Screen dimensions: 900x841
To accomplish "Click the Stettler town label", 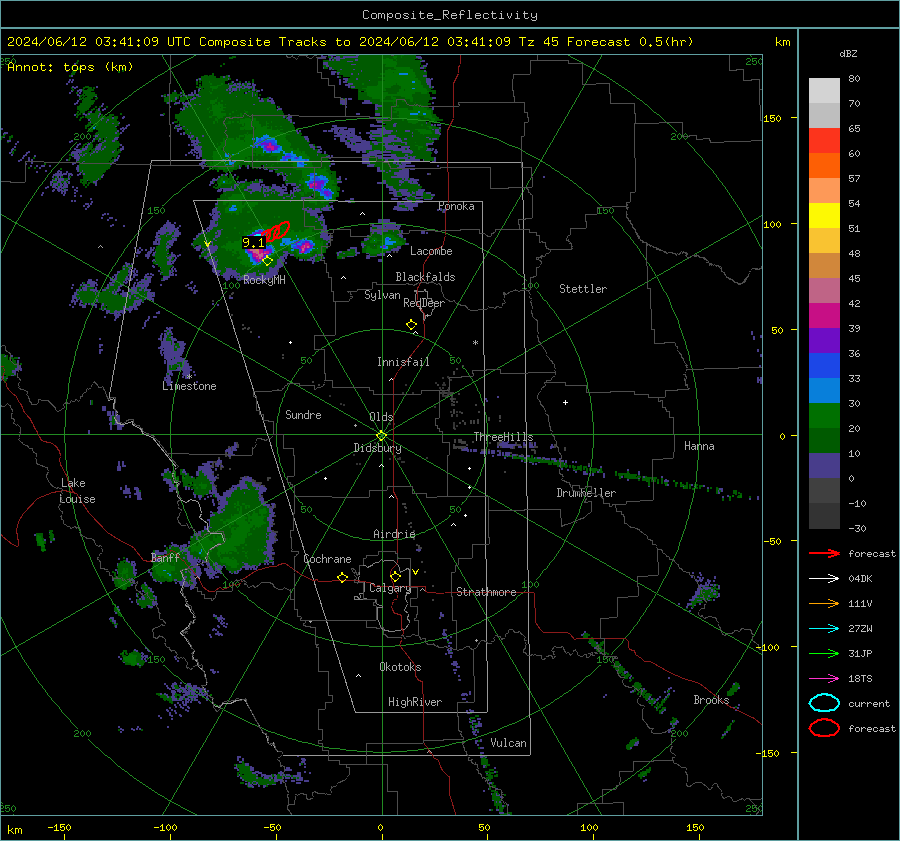I will 583,289.
